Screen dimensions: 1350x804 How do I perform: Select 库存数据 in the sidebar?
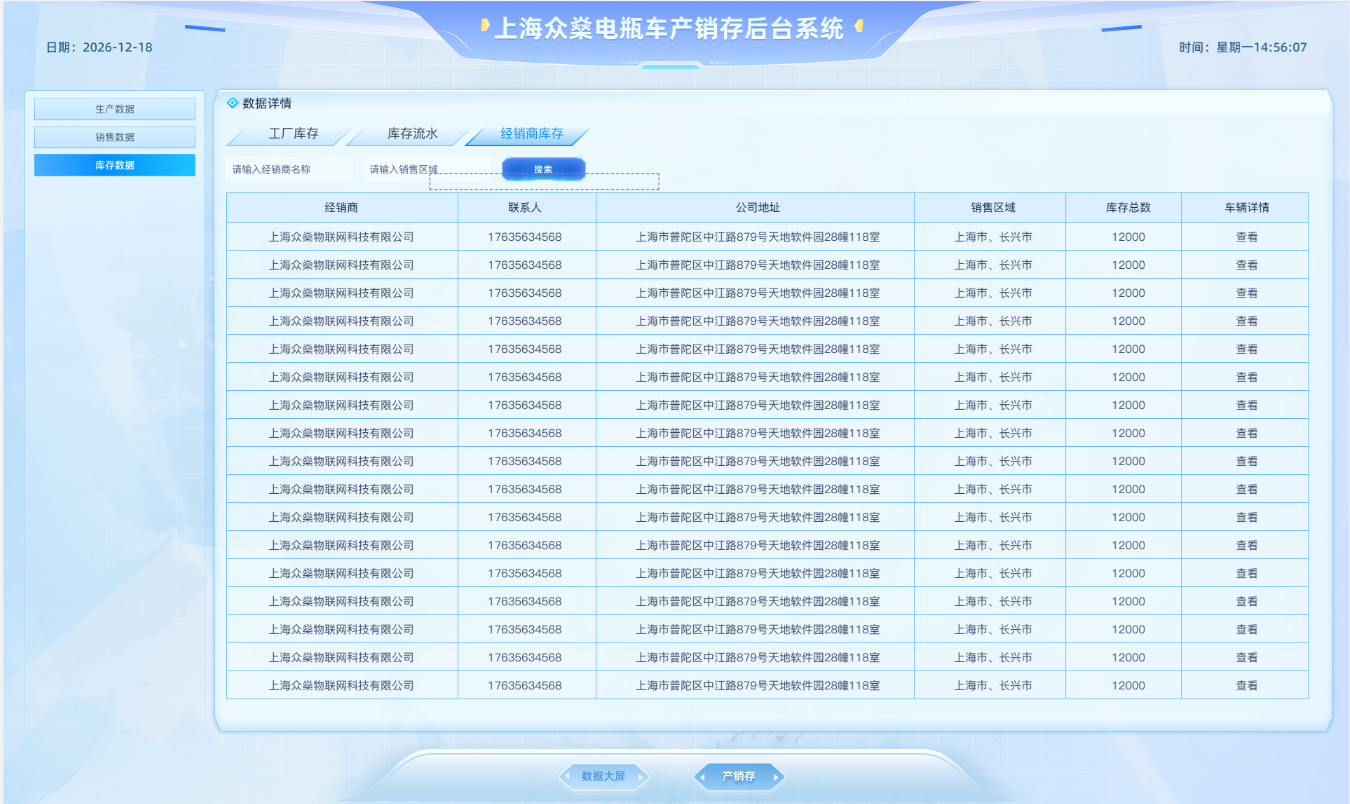(x=115, y=165)
